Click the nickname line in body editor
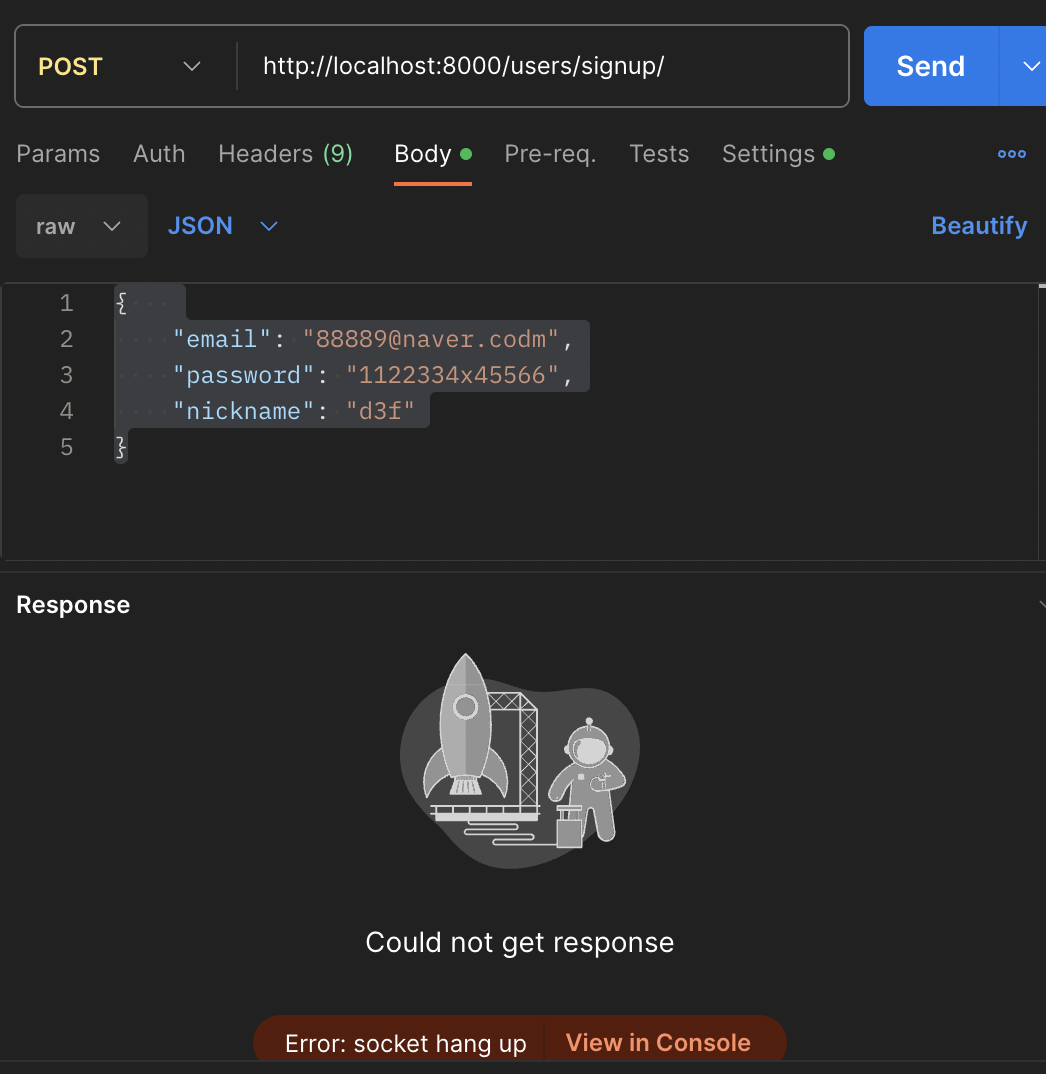Viewport: 1046px width, 1074px height. point(293,411)
